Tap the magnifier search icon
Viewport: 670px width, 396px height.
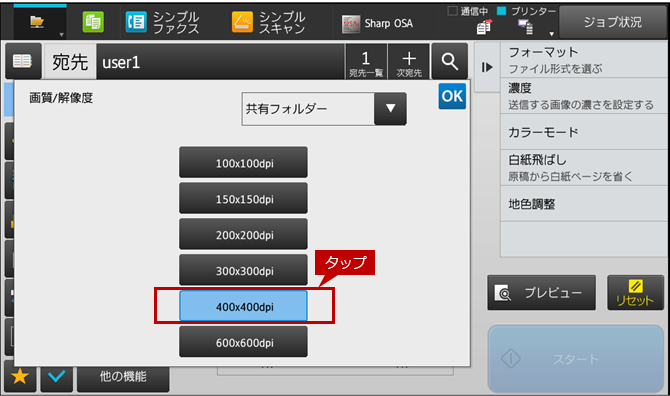(450, 61)
